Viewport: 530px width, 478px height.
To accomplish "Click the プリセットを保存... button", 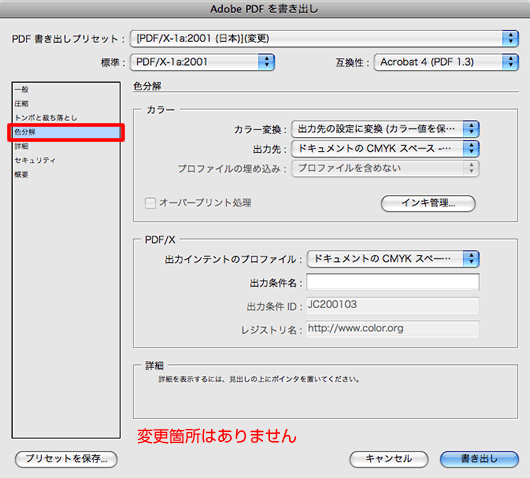I will coord(66,459).
